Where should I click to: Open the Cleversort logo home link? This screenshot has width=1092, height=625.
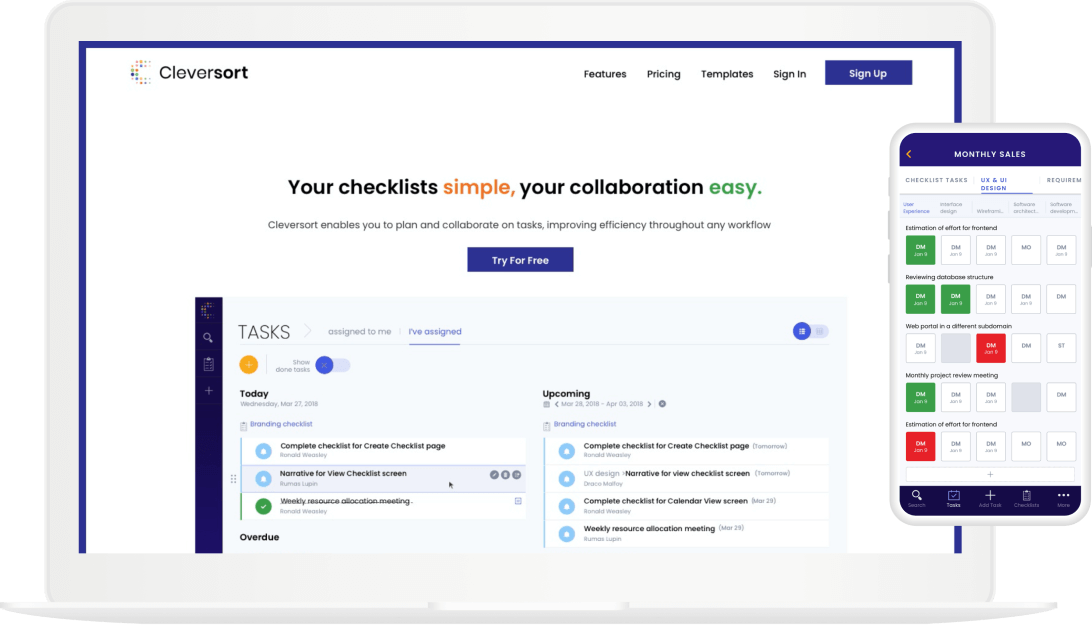pyautogui.click(x=189, y=72)
